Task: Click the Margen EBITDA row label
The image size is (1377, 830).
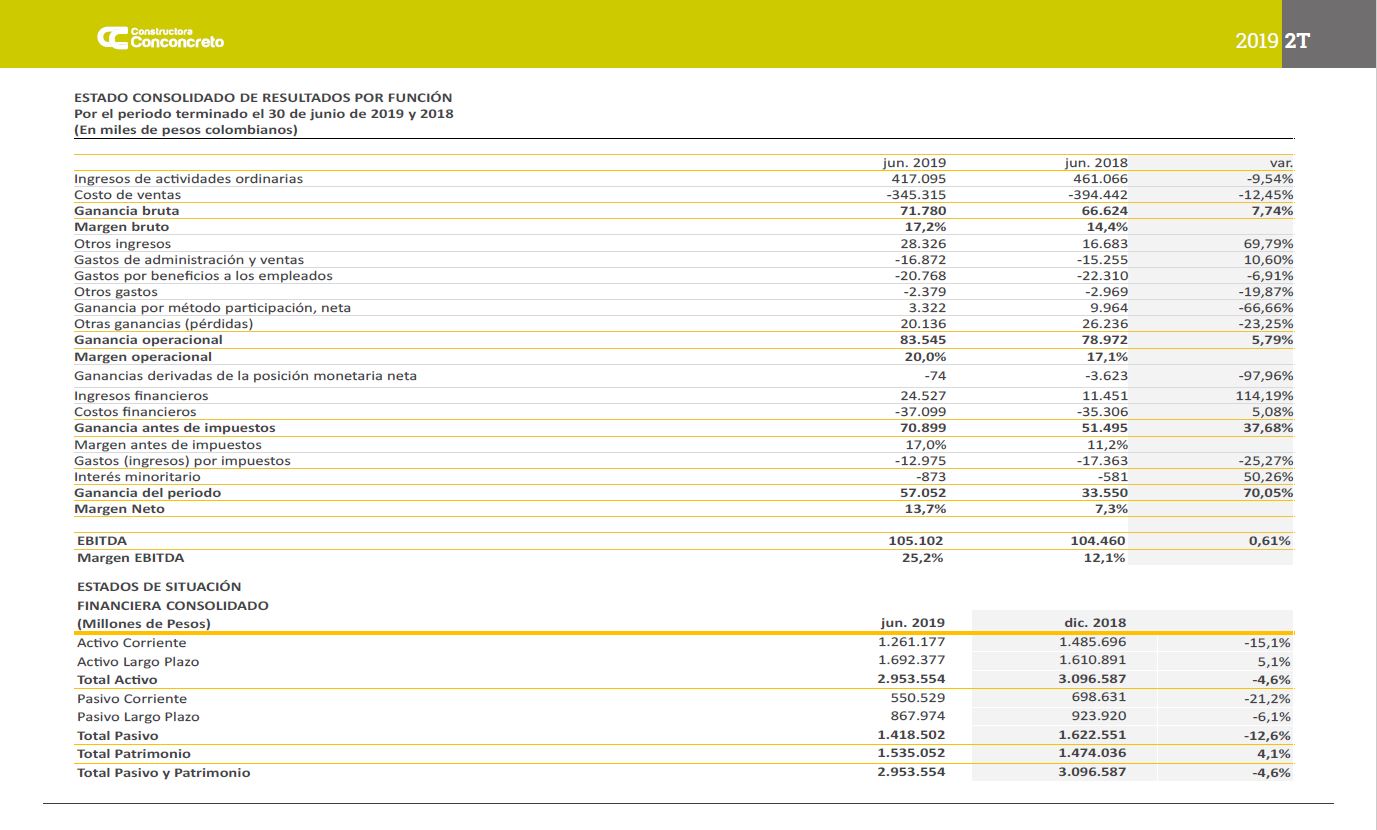Action: pyautogui.click(x=130, y=558)
